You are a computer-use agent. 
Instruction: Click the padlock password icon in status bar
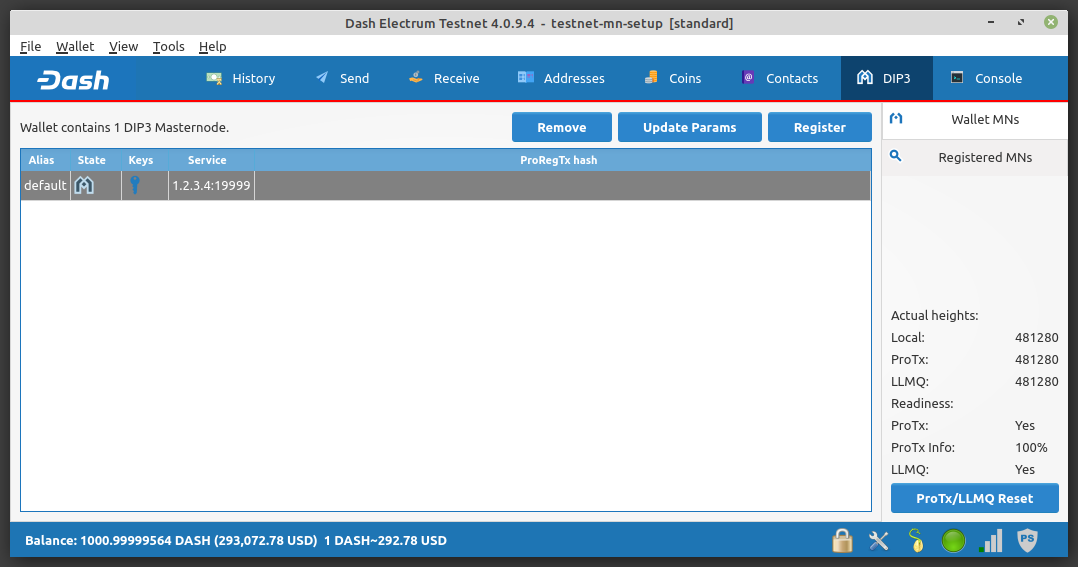coord(842,541)
